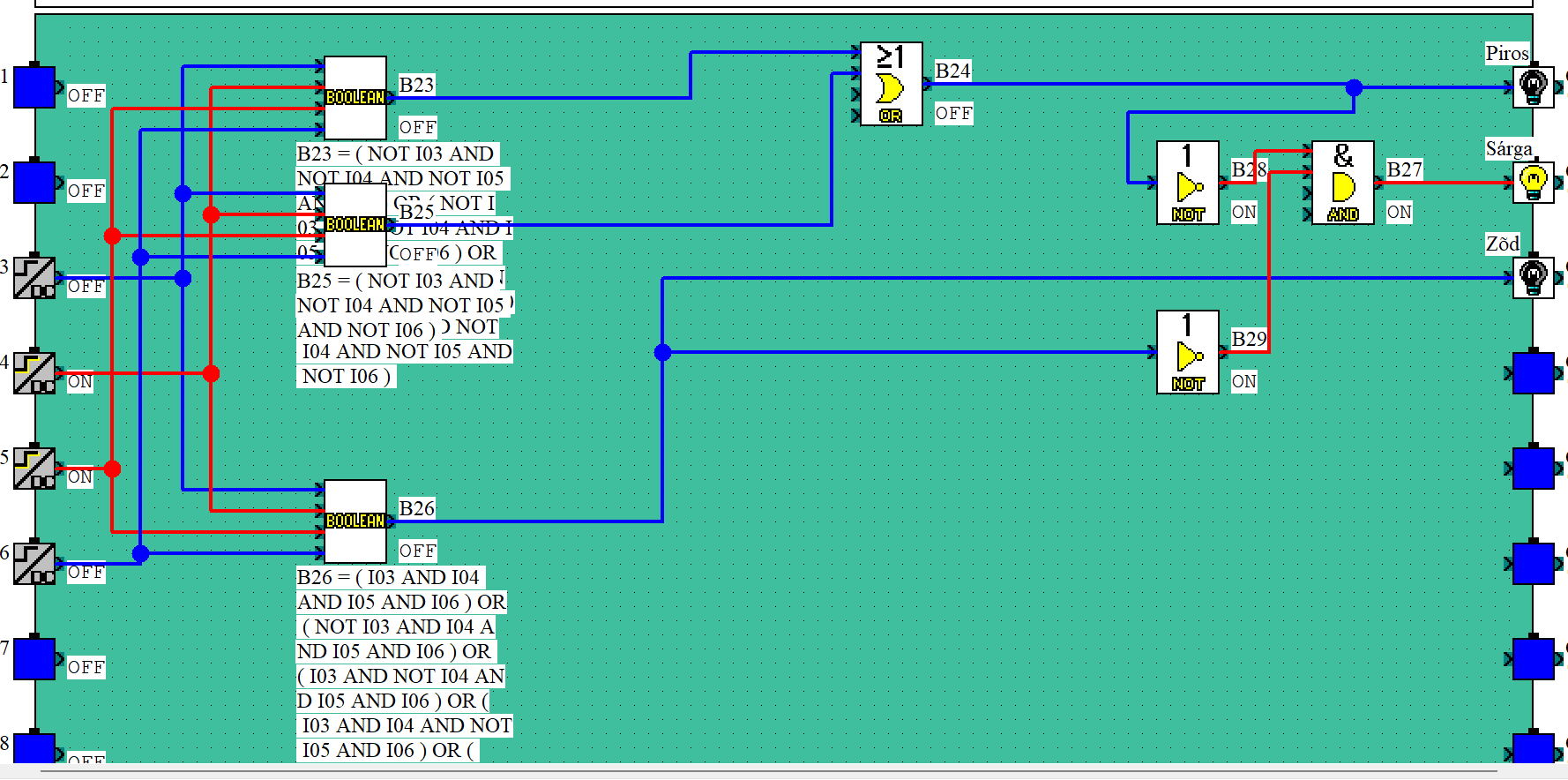The image size is (1568, 780).
Task: Click the "NOT I04 AND NOT I05" line under B25
Action: point(401,305)
